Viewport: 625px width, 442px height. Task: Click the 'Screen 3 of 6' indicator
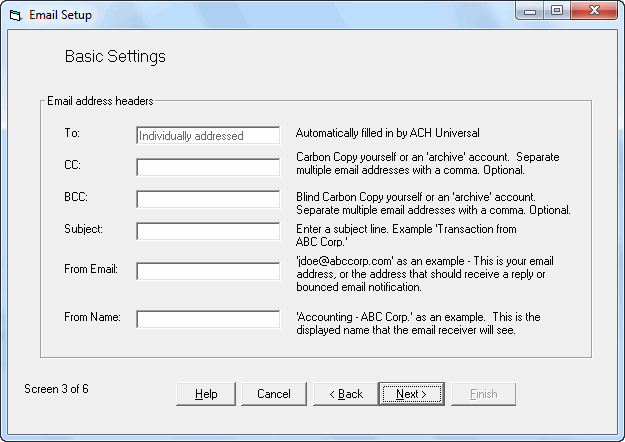click(x=56, y=389)
